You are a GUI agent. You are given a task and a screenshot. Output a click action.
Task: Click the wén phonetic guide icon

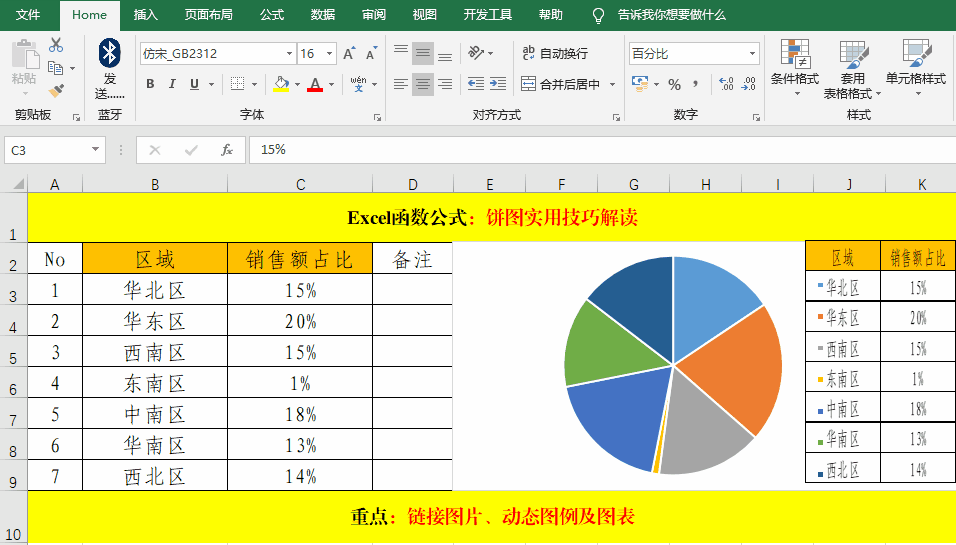pos(358,84)
